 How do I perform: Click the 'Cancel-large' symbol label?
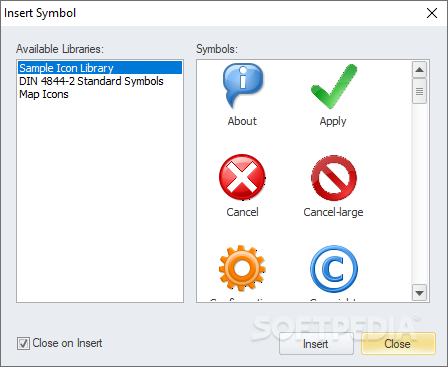(x=333, y=212)
